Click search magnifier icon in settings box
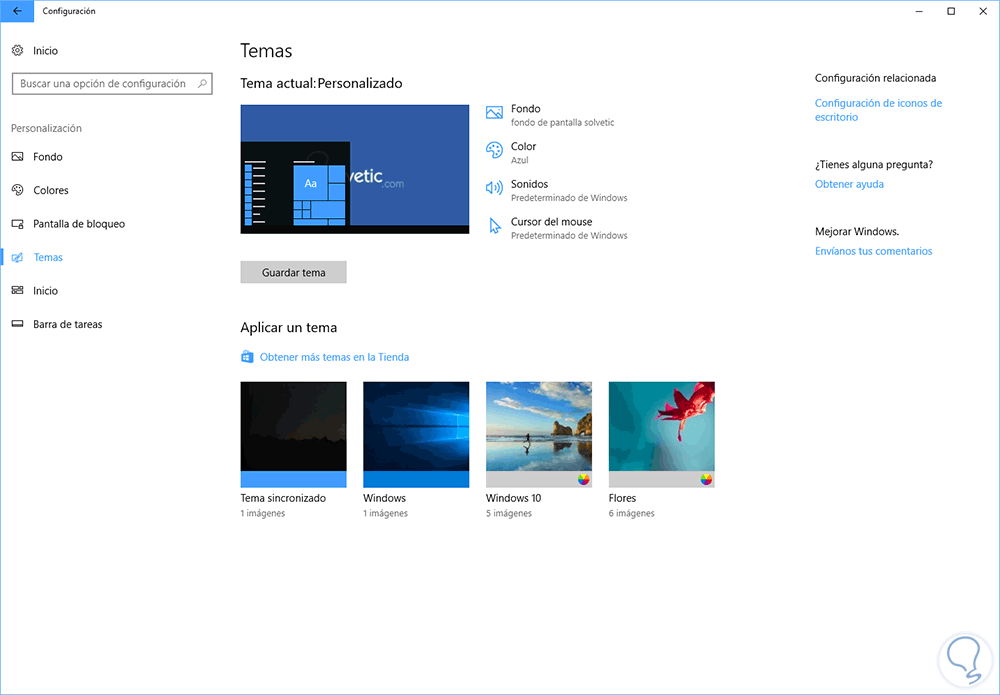Screen dimensions: 1000x695 point(202,84)
